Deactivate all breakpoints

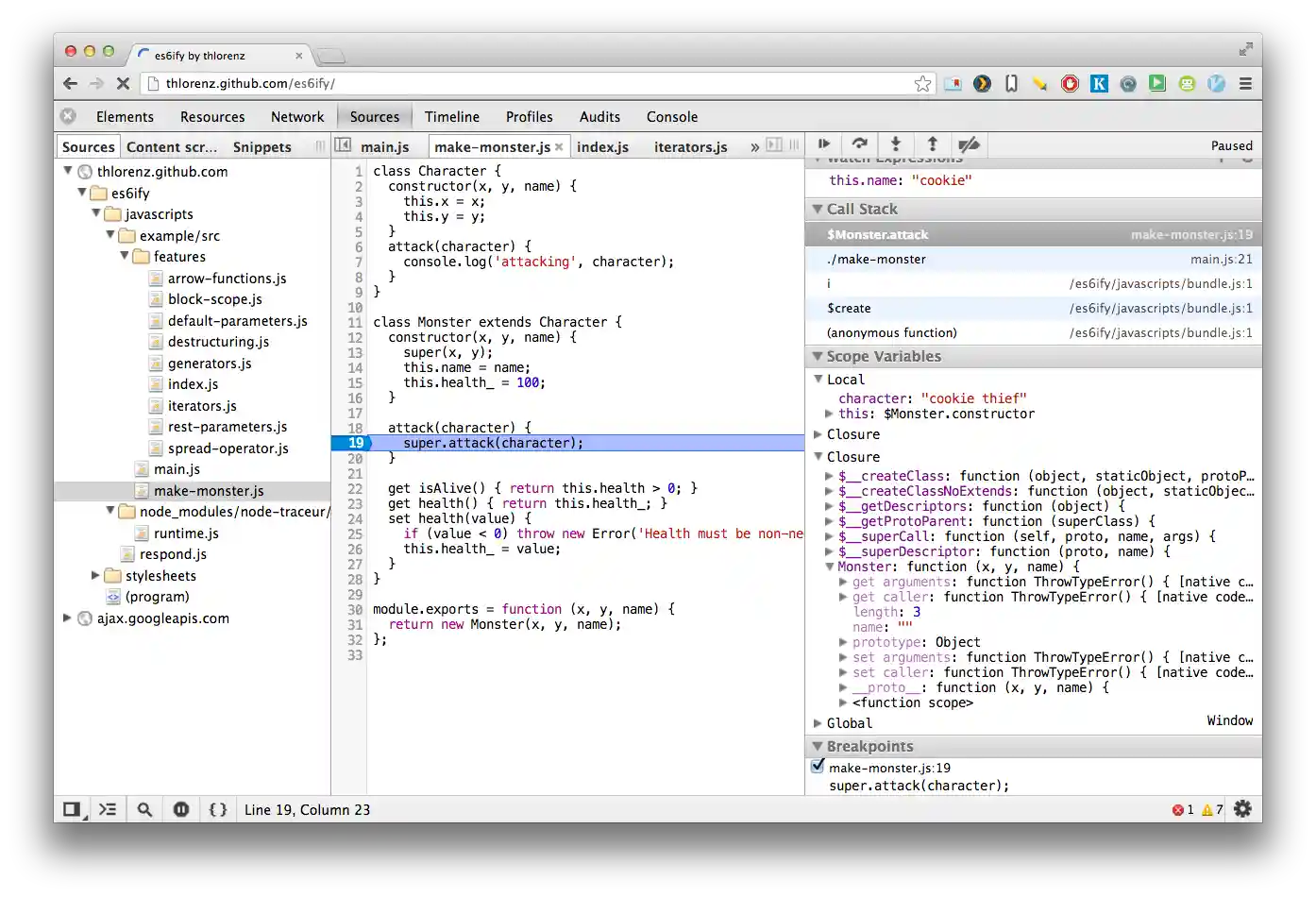pos(970,144)
